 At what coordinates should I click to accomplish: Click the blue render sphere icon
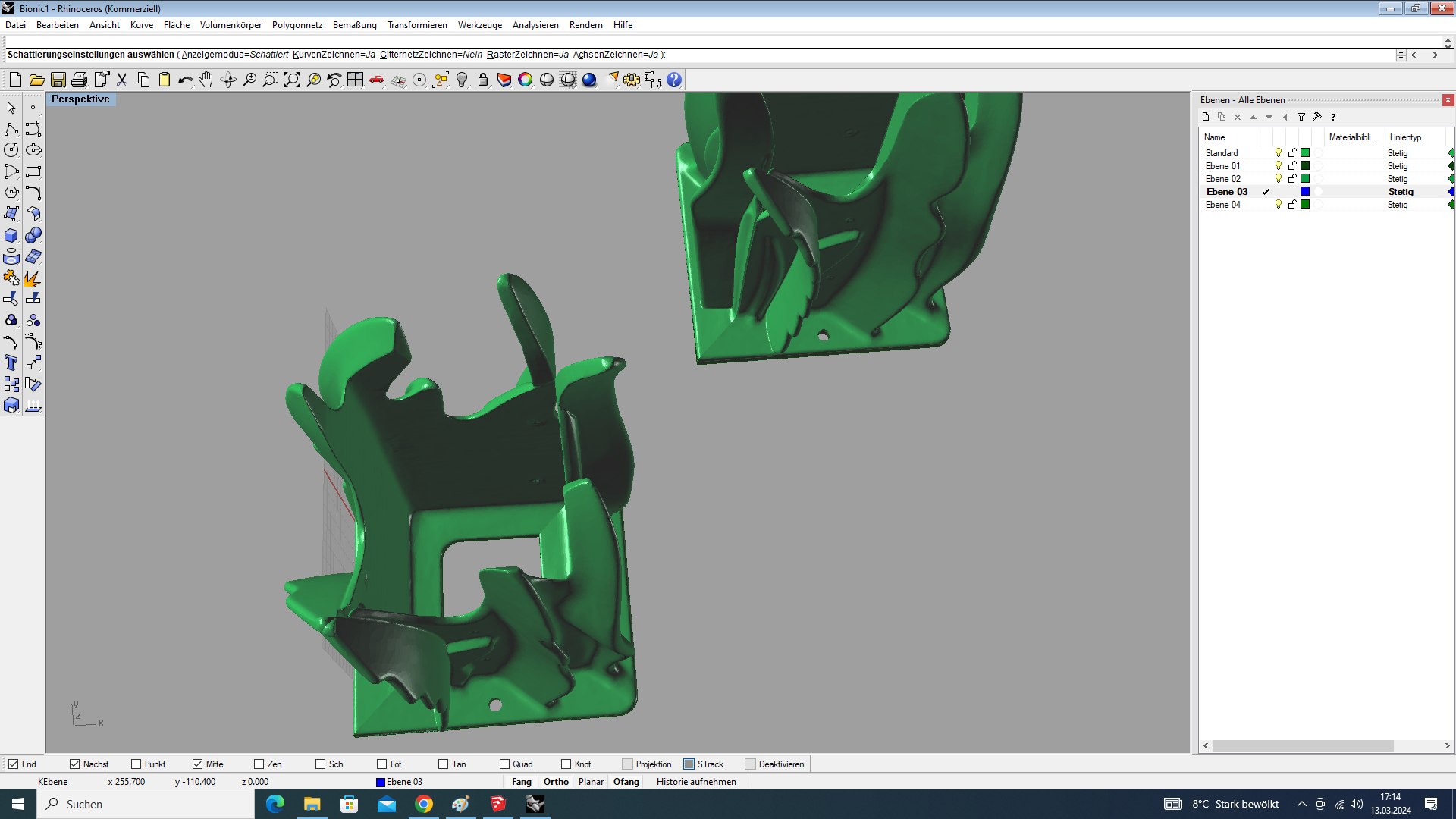(x=589, y=80)
